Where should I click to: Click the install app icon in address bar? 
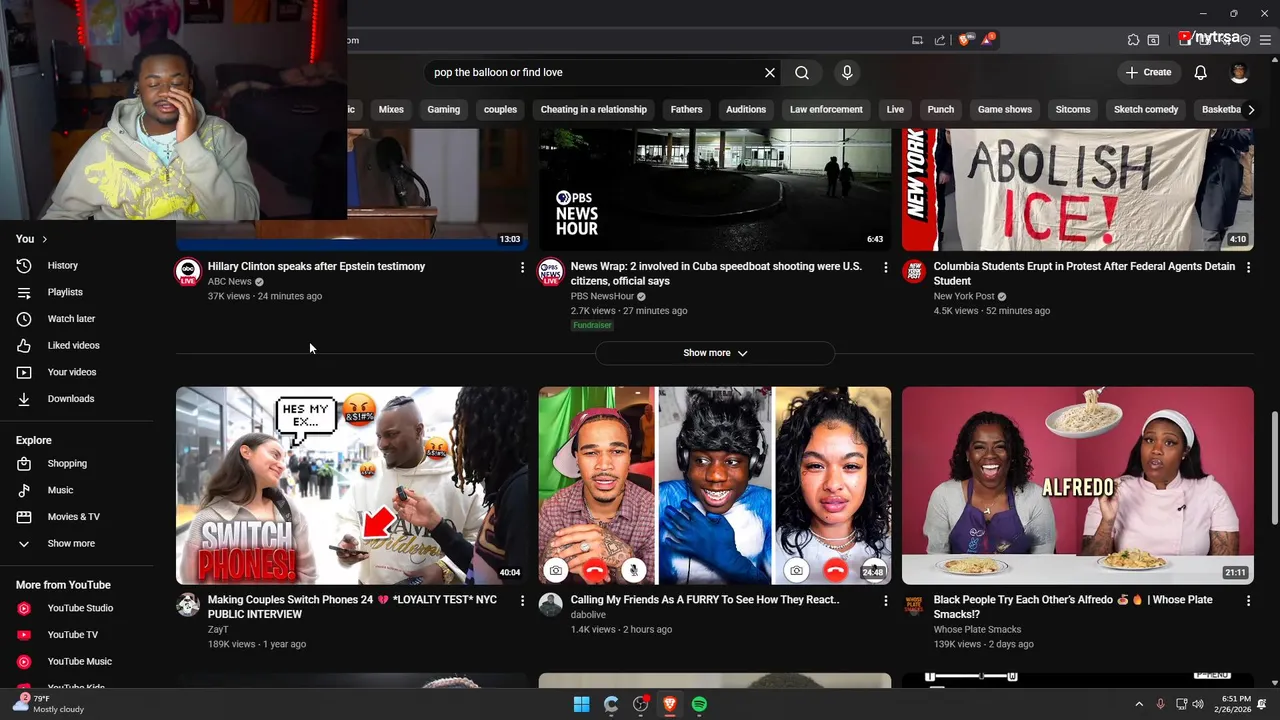pyautogui.click(x=917, y=40)
